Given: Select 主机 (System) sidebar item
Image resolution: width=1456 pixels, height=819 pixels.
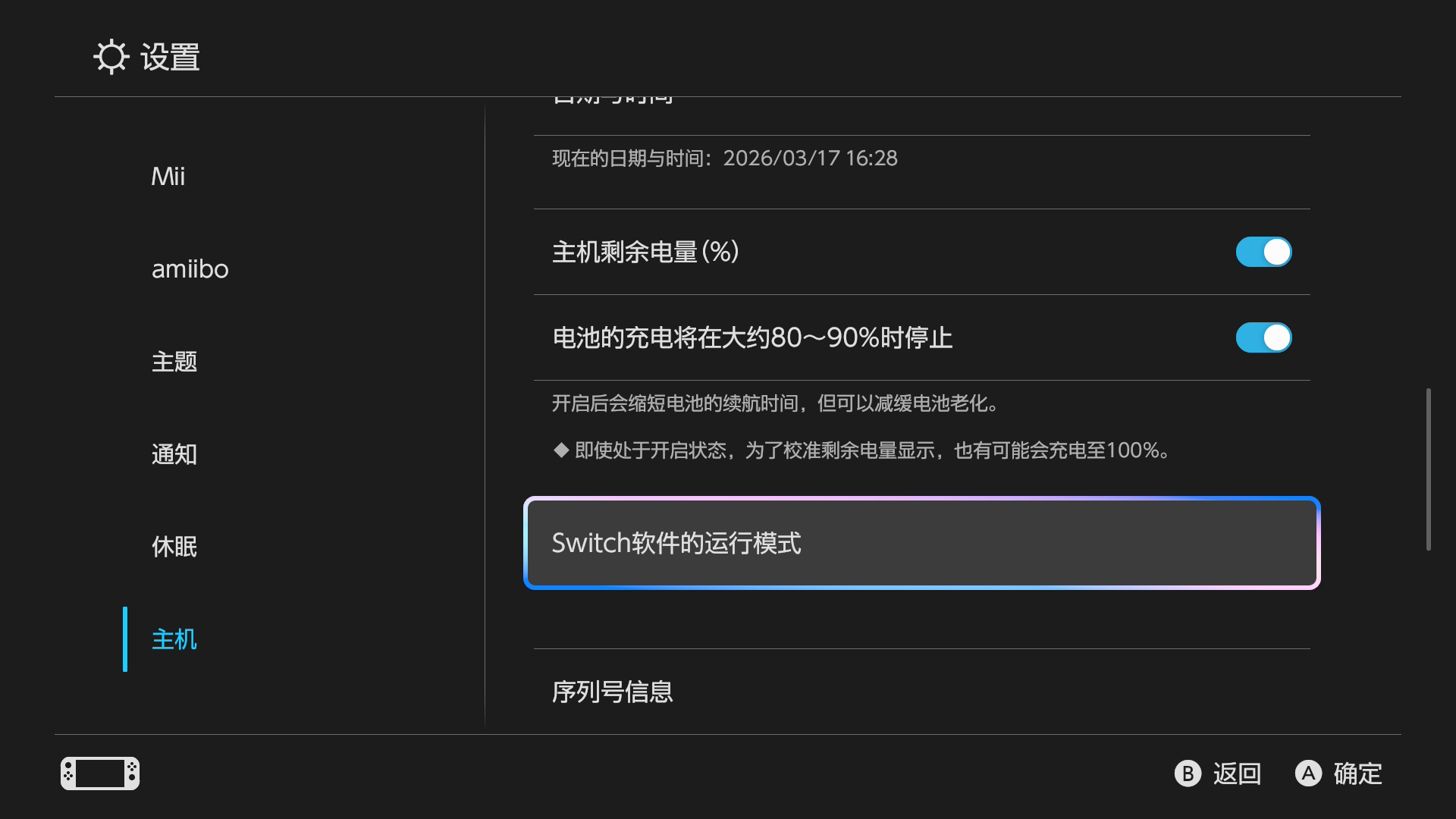Looking at the screenshot, I should (174, 639).
